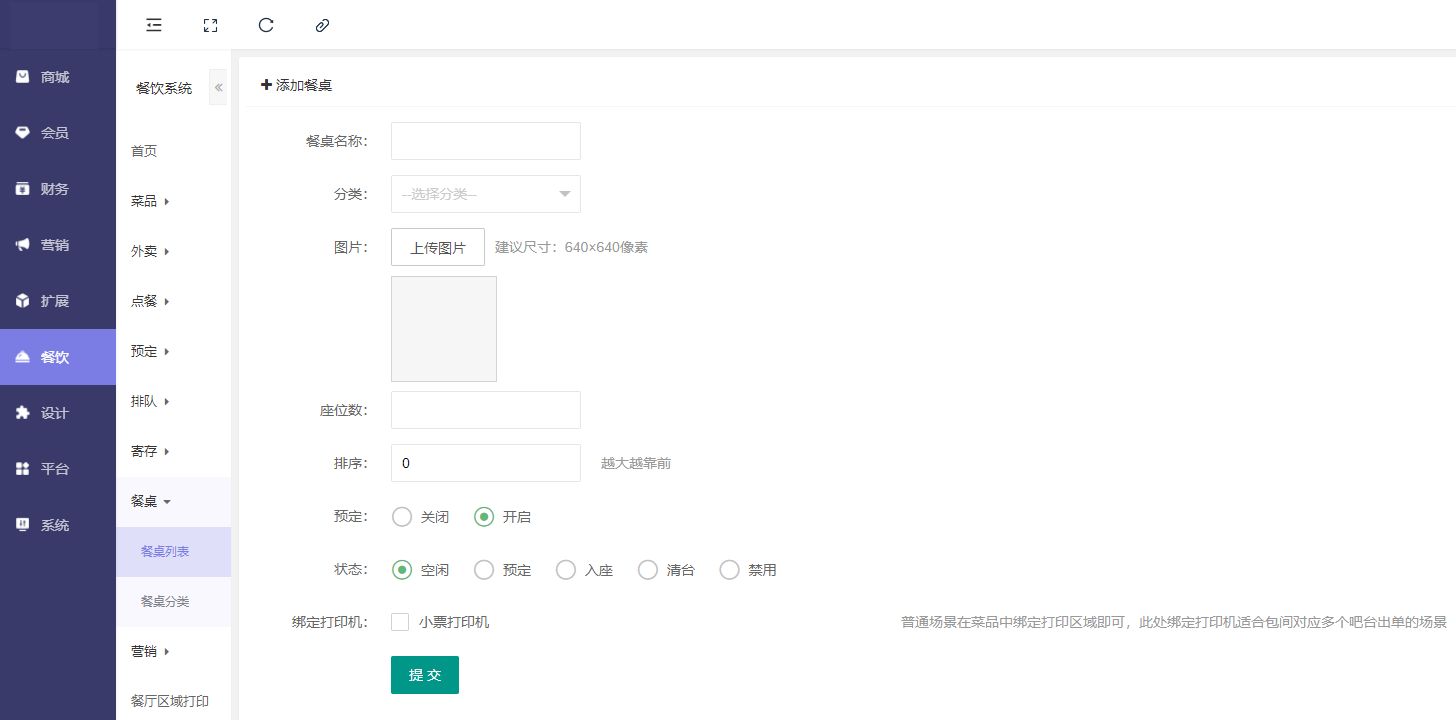Image resolution: width=1456 pixels, height=720 pixels.
Task: Open 餐桌分类 menu item
Action: click(x=165, y=602)
